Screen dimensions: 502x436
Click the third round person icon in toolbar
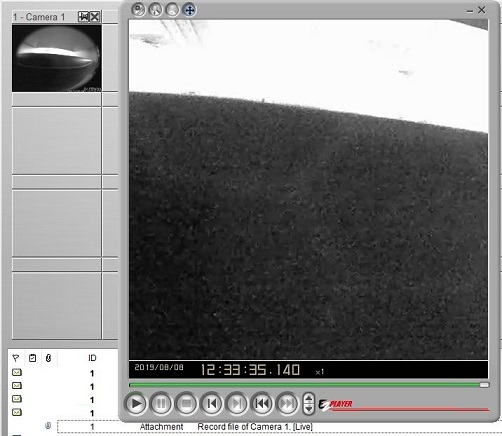click(172, 10)
